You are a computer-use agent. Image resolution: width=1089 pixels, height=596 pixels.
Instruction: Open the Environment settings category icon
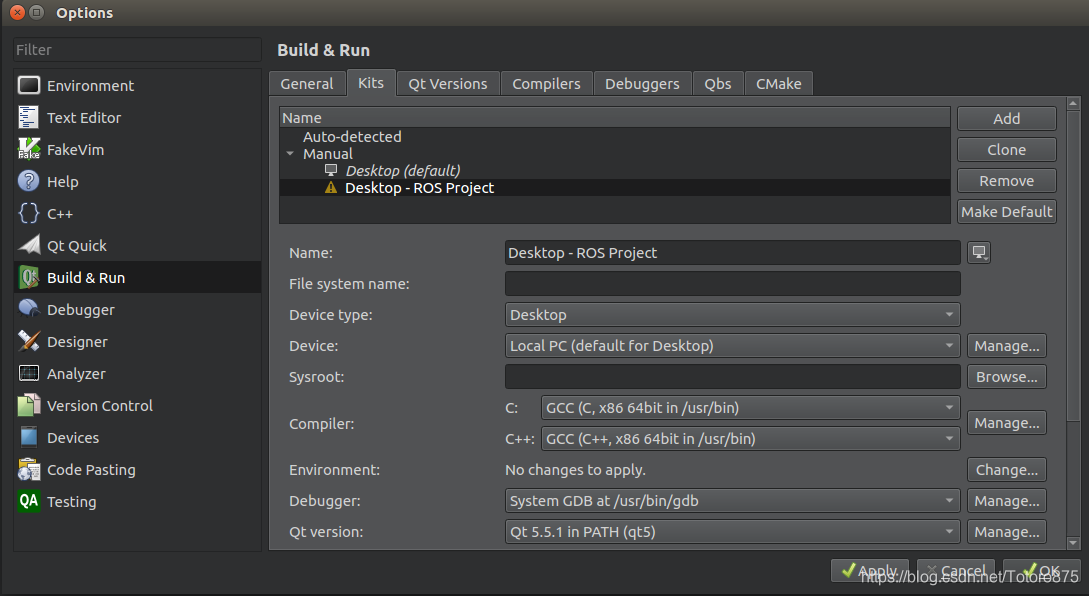coord(28,85)
